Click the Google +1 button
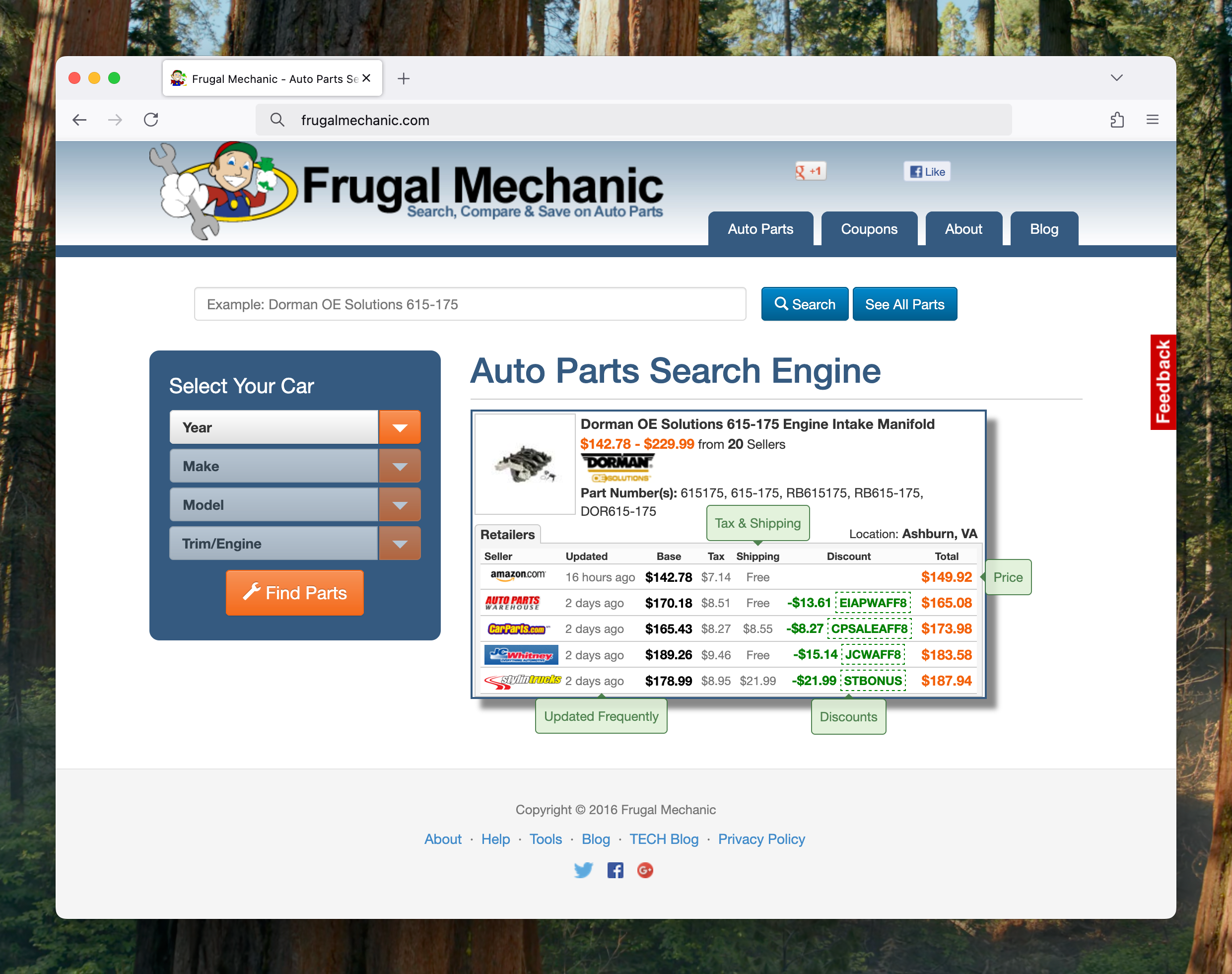 [810, 171]
